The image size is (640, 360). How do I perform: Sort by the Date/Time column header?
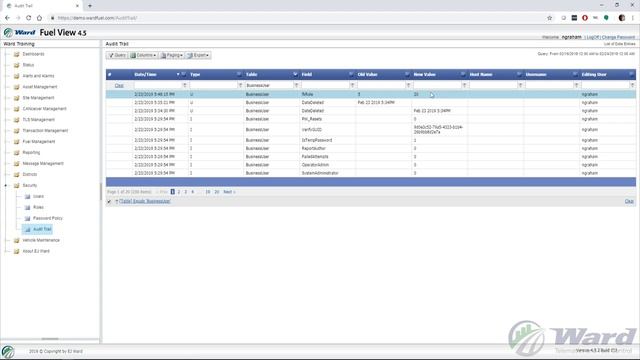coord(145,74)
